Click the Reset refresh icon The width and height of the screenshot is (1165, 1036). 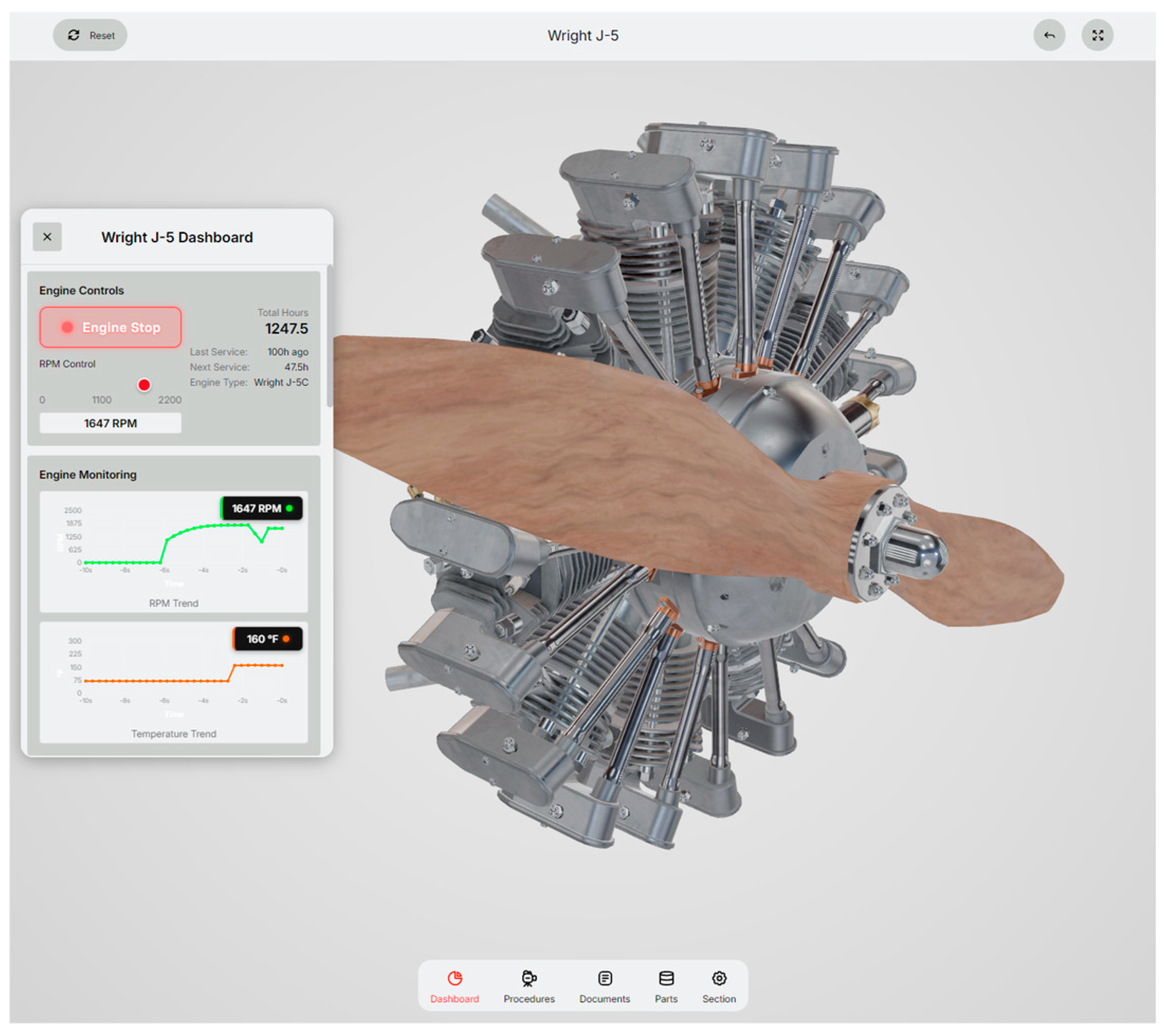[x=74, y=35]
